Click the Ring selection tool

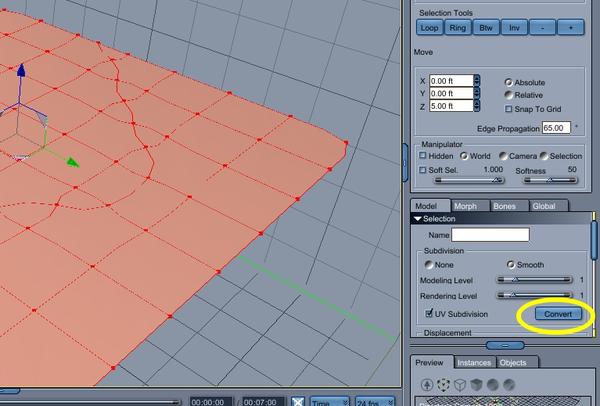click(458, 28)
